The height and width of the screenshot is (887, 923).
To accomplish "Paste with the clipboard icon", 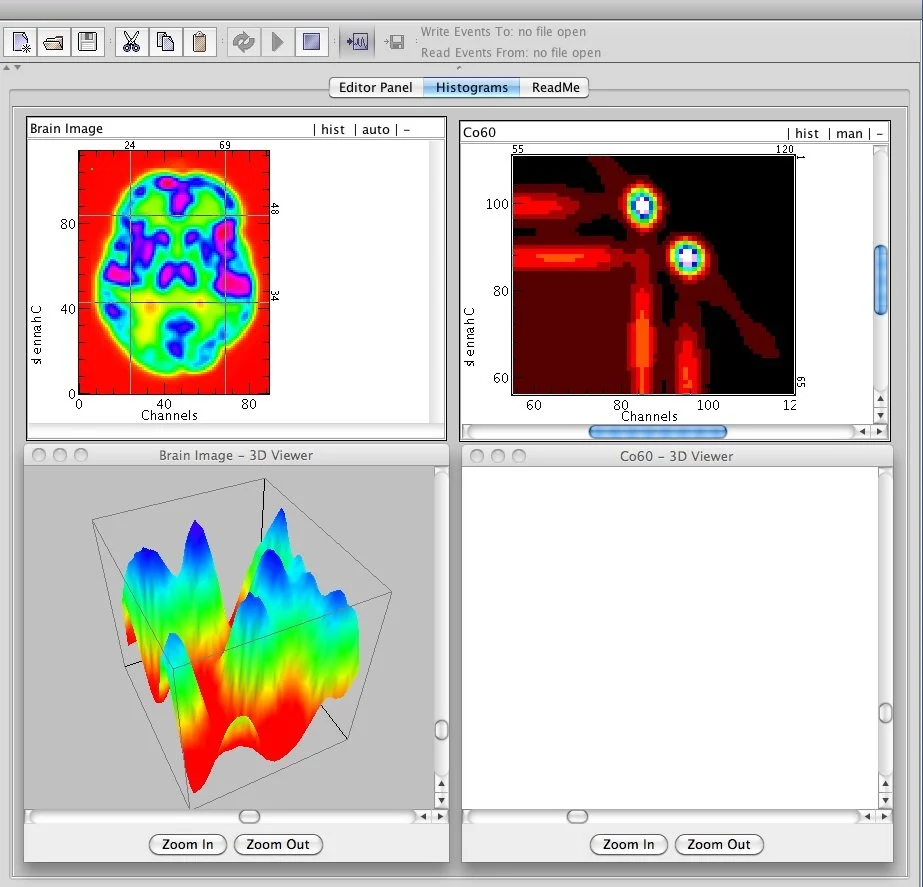I will click(x=200, y=42).
